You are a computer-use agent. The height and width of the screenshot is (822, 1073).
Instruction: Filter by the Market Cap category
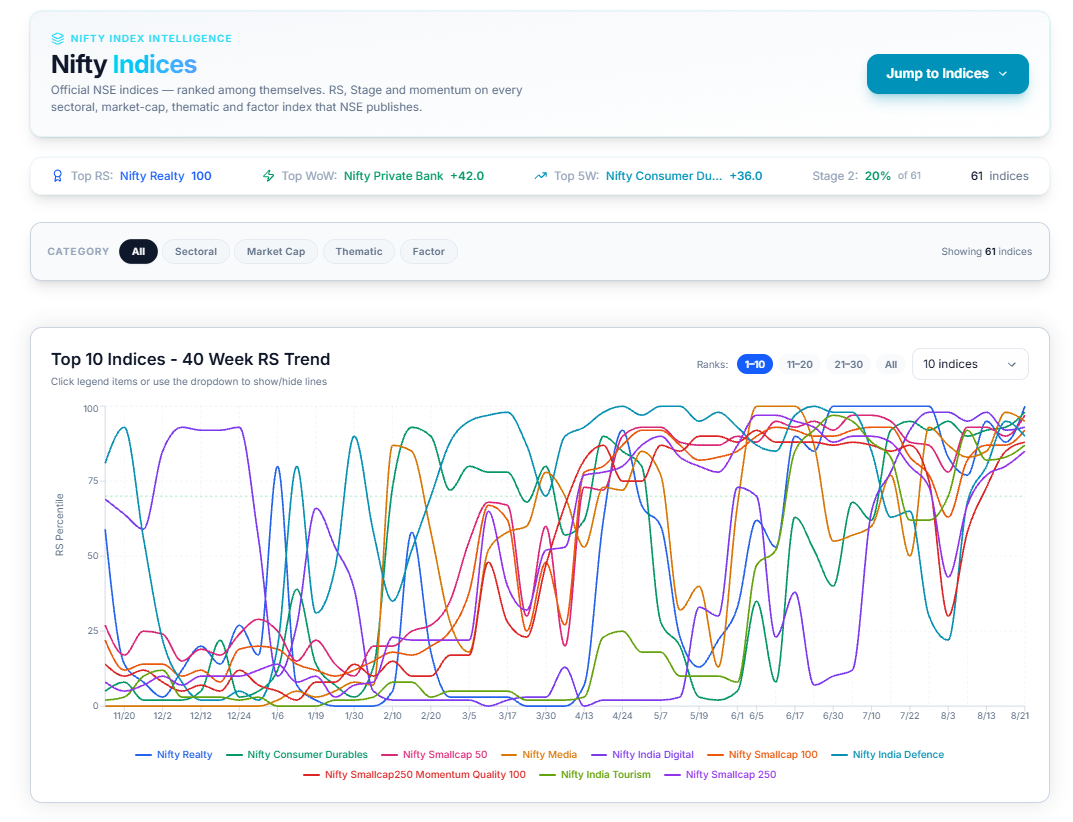[276, 251]
